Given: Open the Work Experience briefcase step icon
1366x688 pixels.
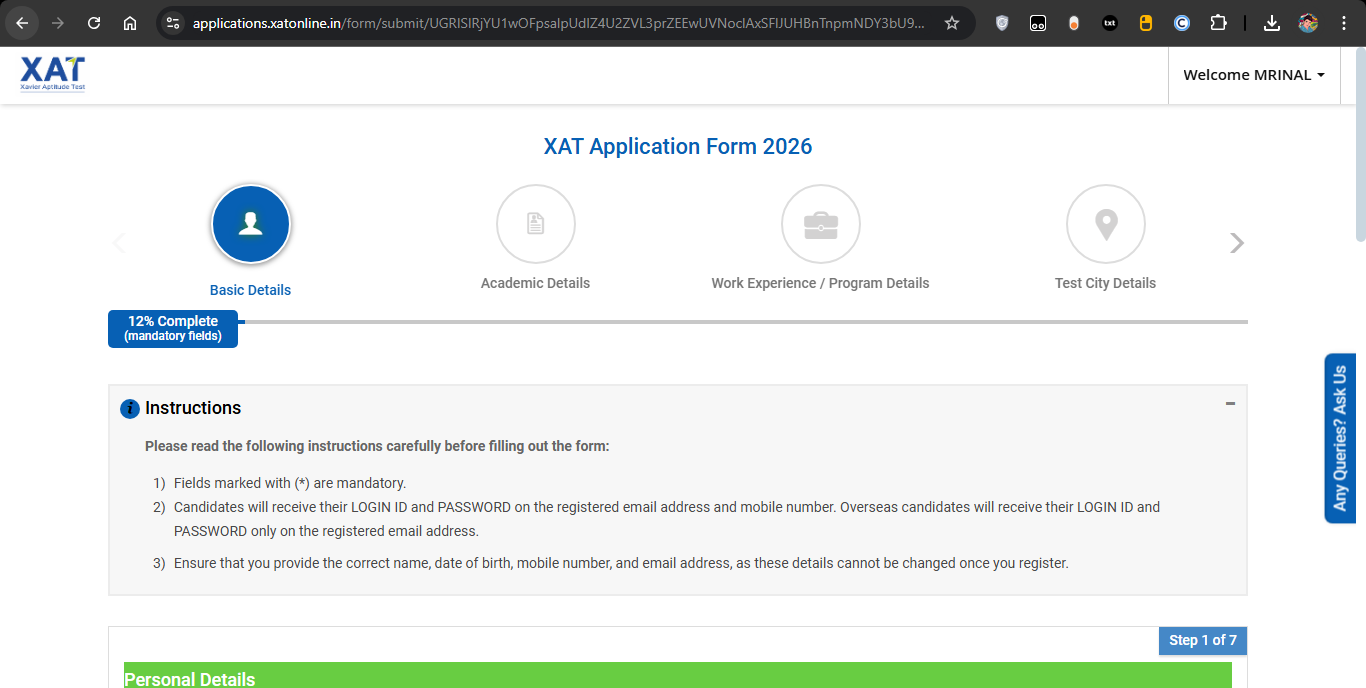Looking at the screenshot, I should pos(821,224).
